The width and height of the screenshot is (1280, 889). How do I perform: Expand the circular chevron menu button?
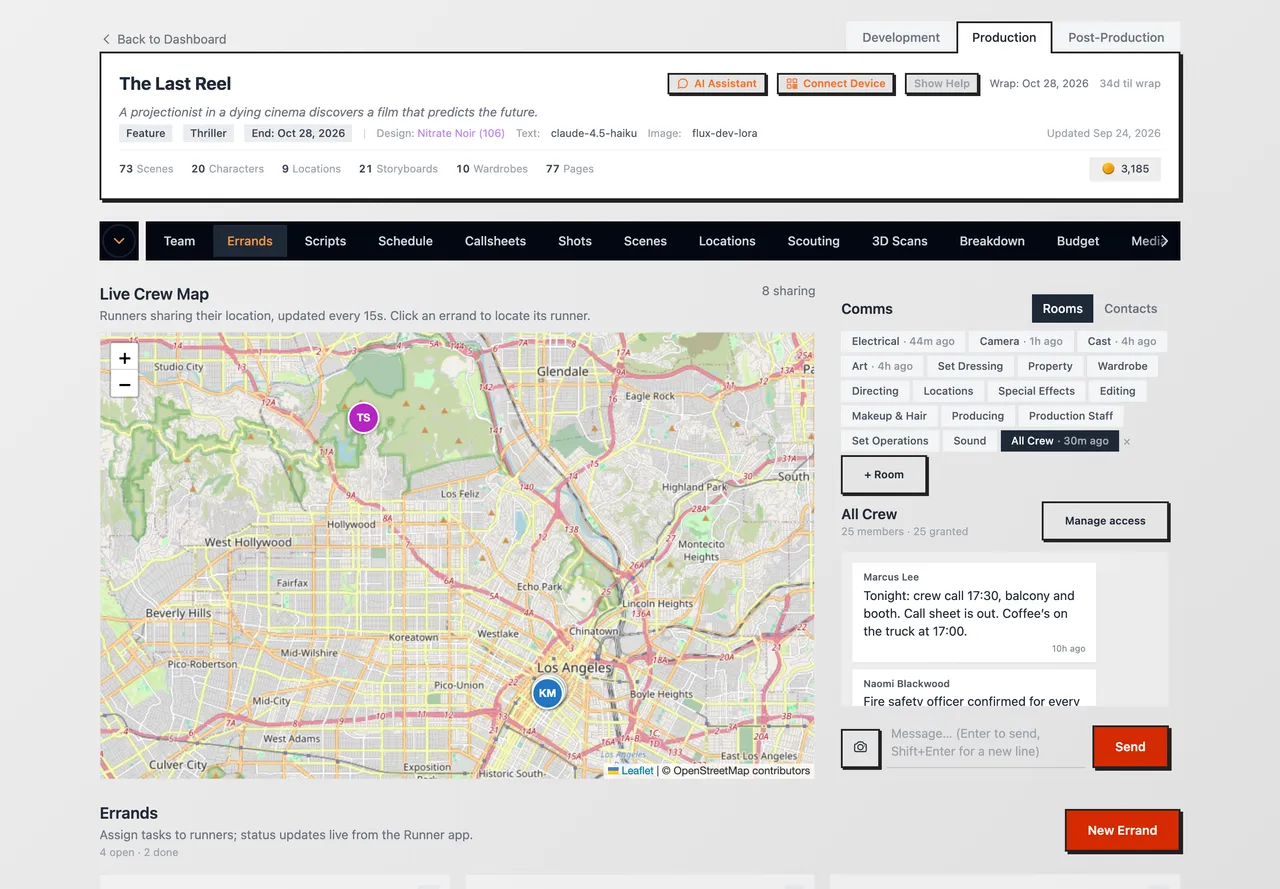pos(119,241)
